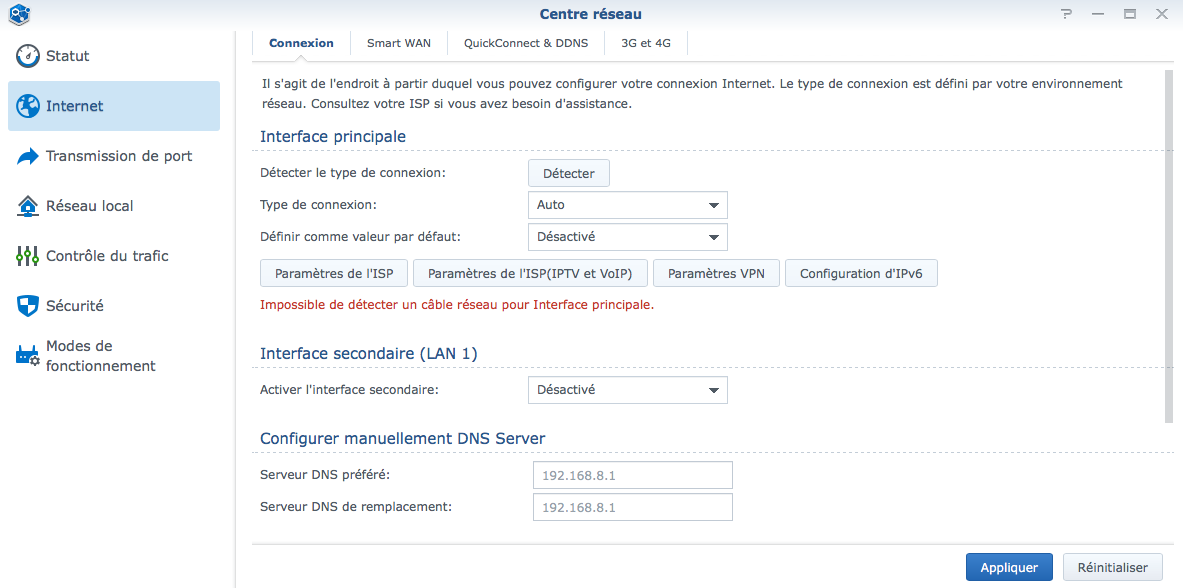Expand Activer l'interface secondaire dropdown
Screen dimensions: 1183x588
(628, 390)
